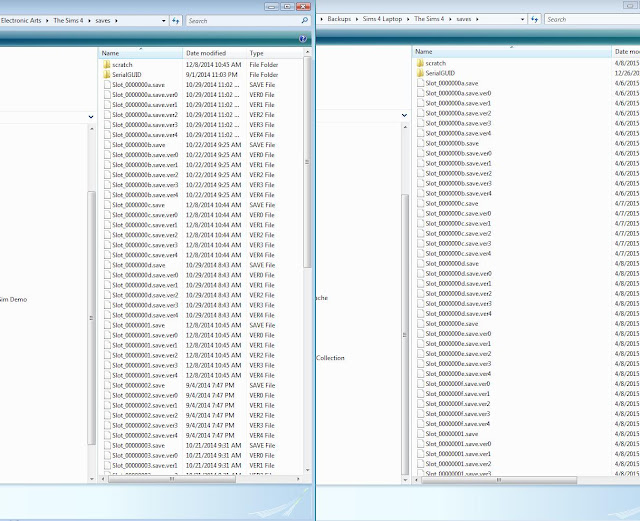Image resolution: width=640 pixels, height=521 pixels.
Task: Collapse the right window's navigation pane chevron
Action: pos(404,115)
